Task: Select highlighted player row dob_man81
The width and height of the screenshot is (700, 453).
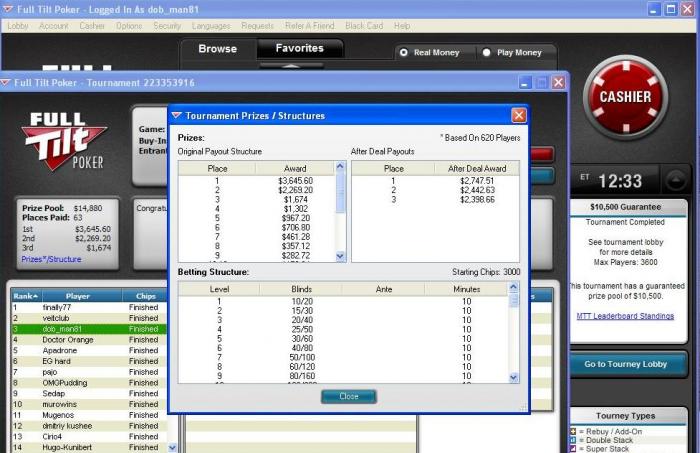Action: (89, 329)
